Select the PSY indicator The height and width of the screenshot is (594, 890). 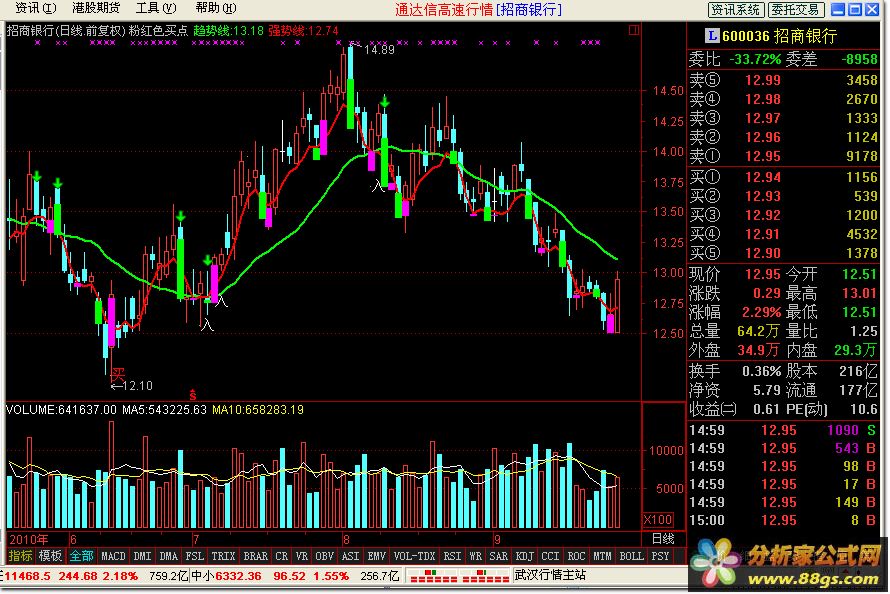660,557
